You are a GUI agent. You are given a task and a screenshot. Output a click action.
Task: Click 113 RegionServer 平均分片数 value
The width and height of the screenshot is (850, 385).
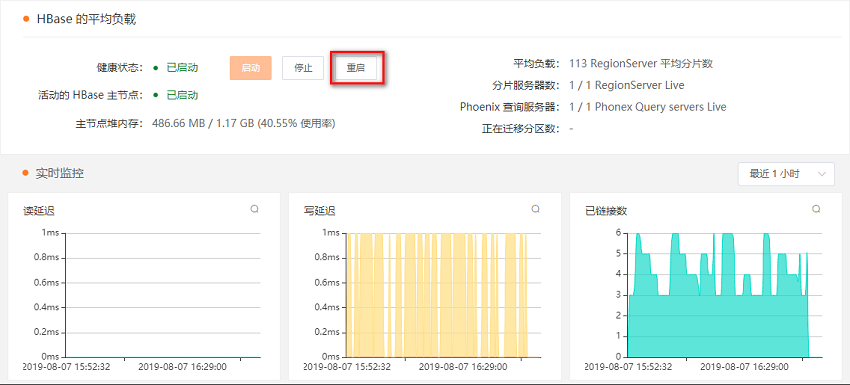pos(641,63)
